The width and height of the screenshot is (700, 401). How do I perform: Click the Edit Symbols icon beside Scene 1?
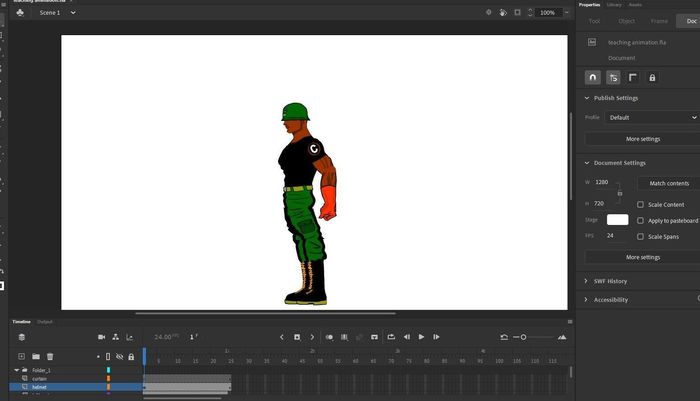point(20,13)
